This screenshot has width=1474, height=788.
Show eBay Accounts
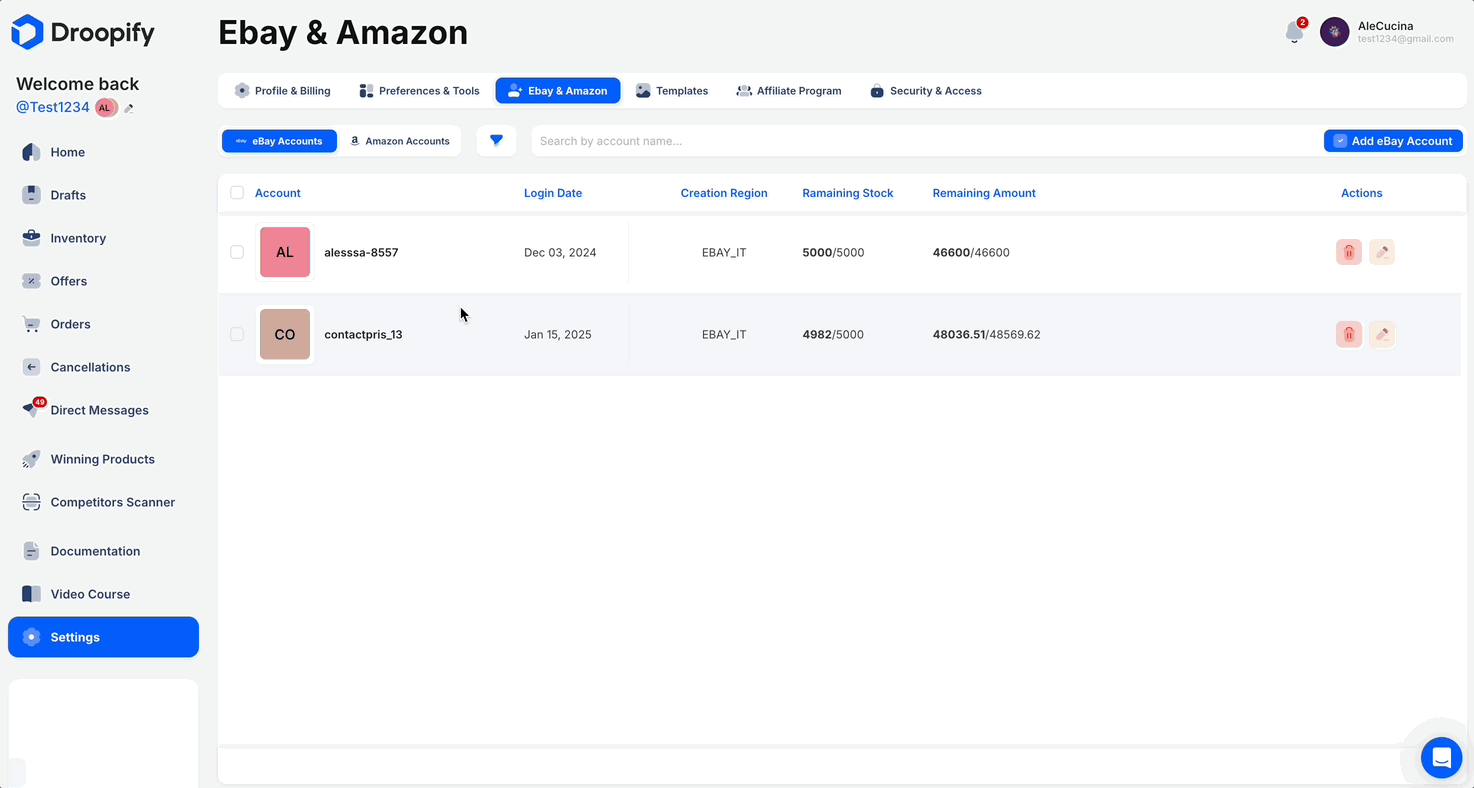point(279,141)
